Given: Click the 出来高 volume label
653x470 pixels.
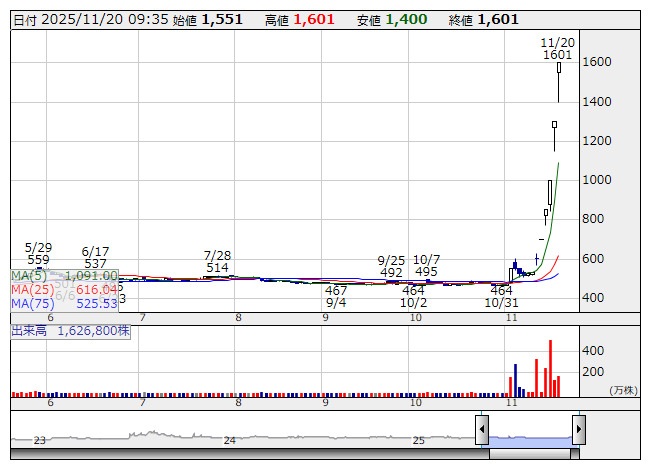Looking at the screenshot, I should coord(70,330).
